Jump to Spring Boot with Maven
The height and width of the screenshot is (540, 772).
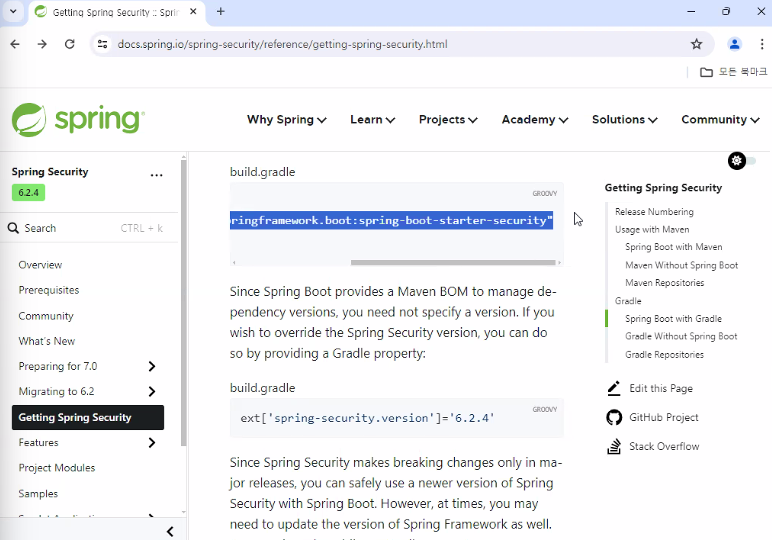click(674, 247)
